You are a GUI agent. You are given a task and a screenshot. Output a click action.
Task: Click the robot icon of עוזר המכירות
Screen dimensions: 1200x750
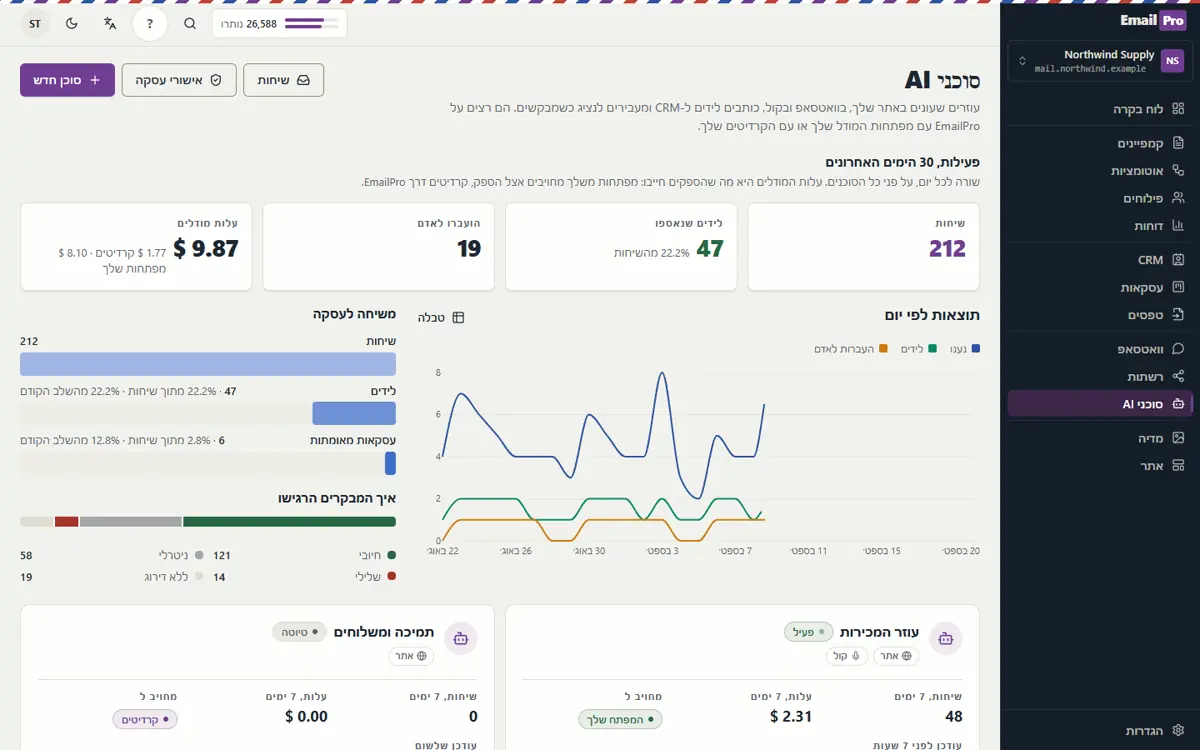click(946, 638)
